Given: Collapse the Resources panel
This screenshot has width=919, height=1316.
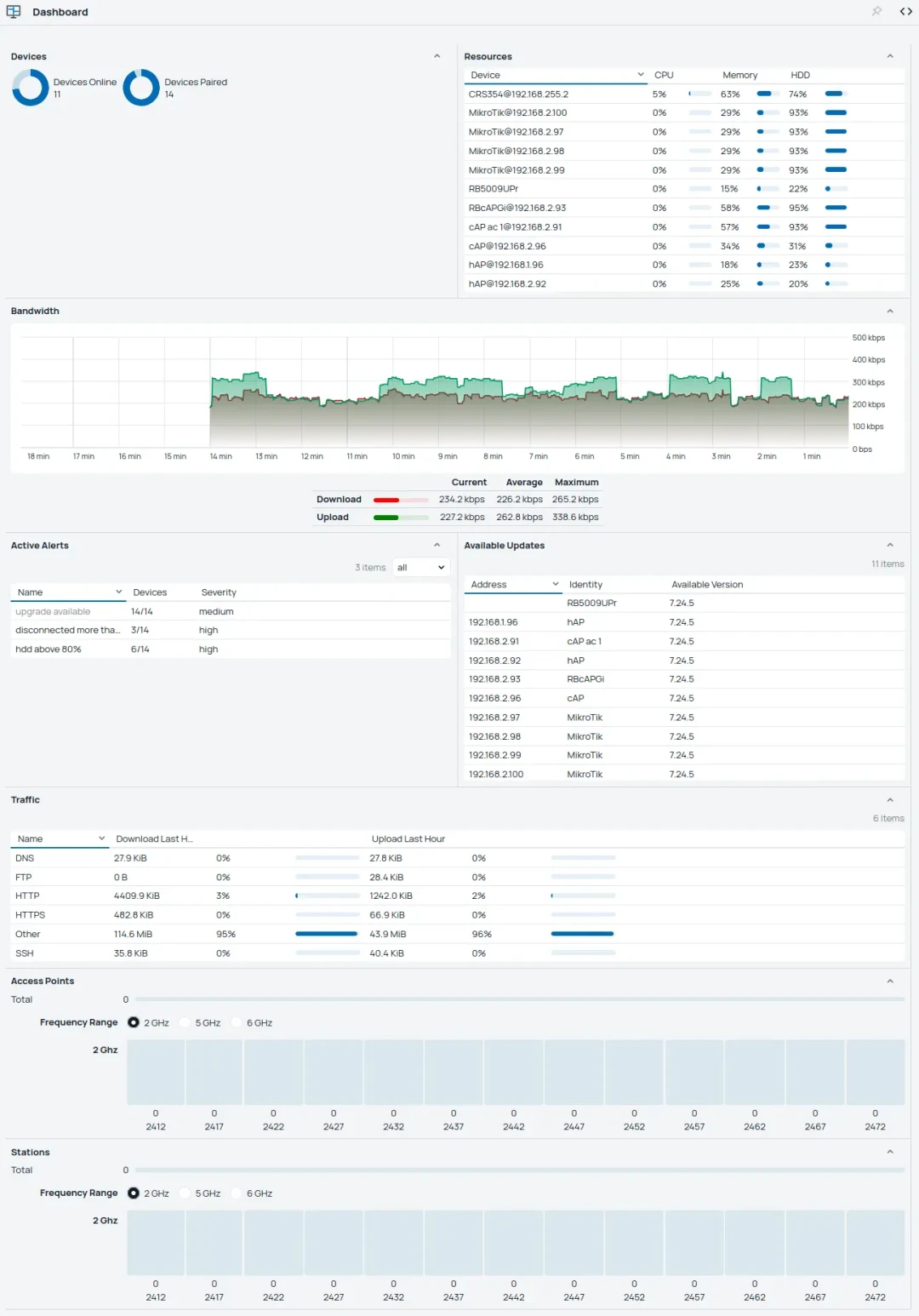Looking at the screenshot, I should coord(890,56).
